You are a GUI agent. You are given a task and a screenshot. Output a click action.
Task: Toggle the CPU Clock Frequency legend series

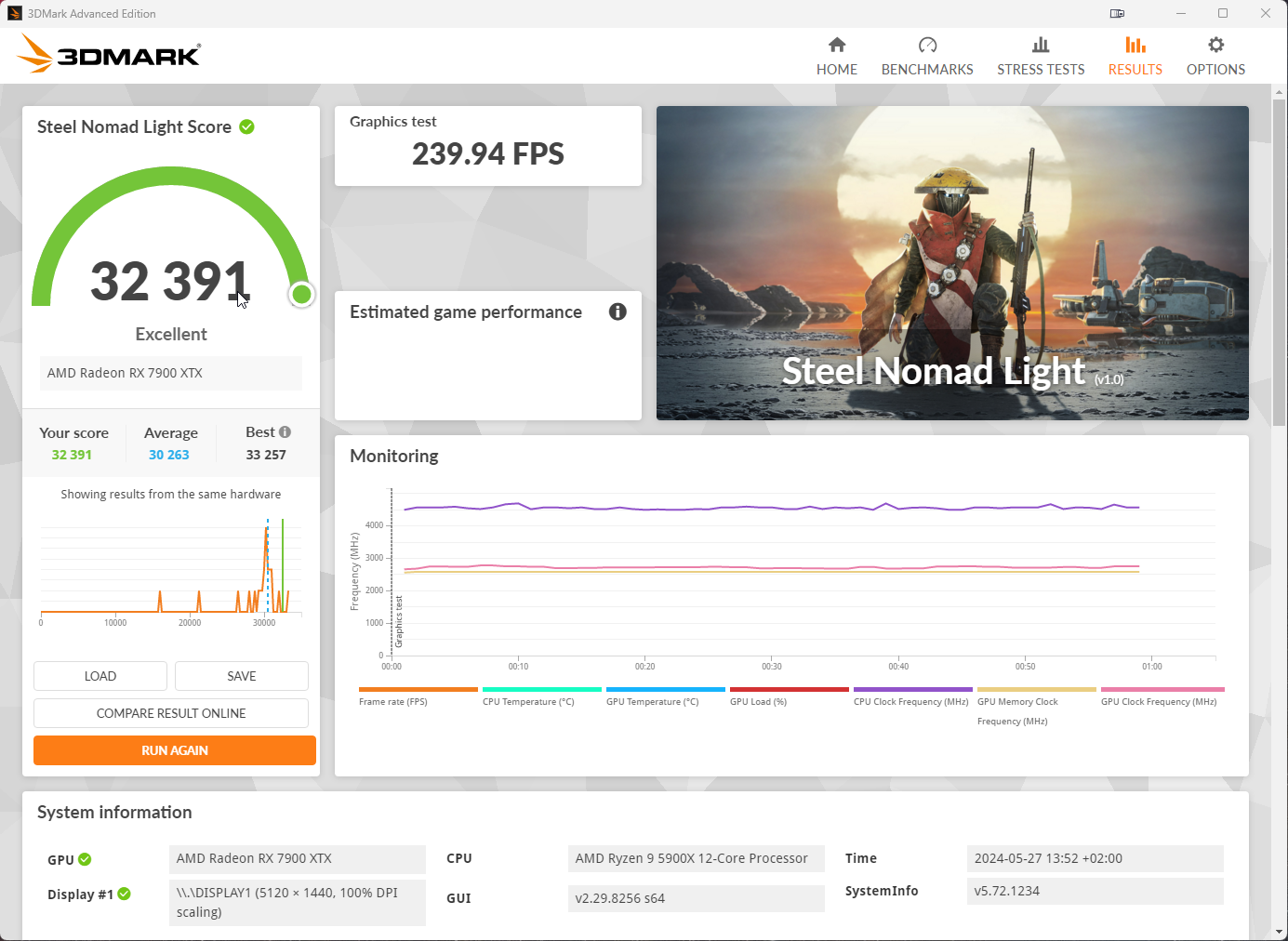coord(910,702)
